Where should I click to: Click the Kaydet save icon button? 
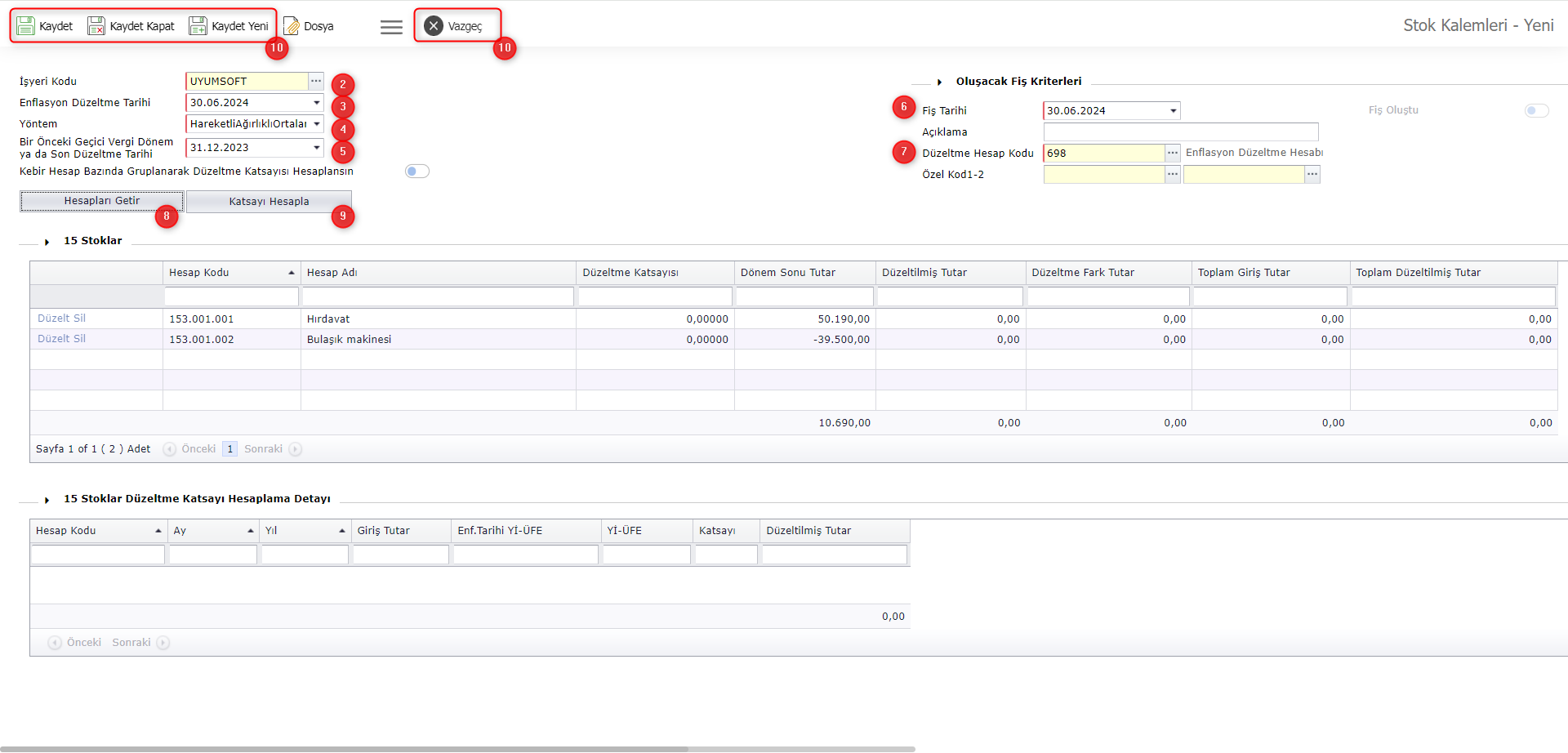tap(45, 26)
